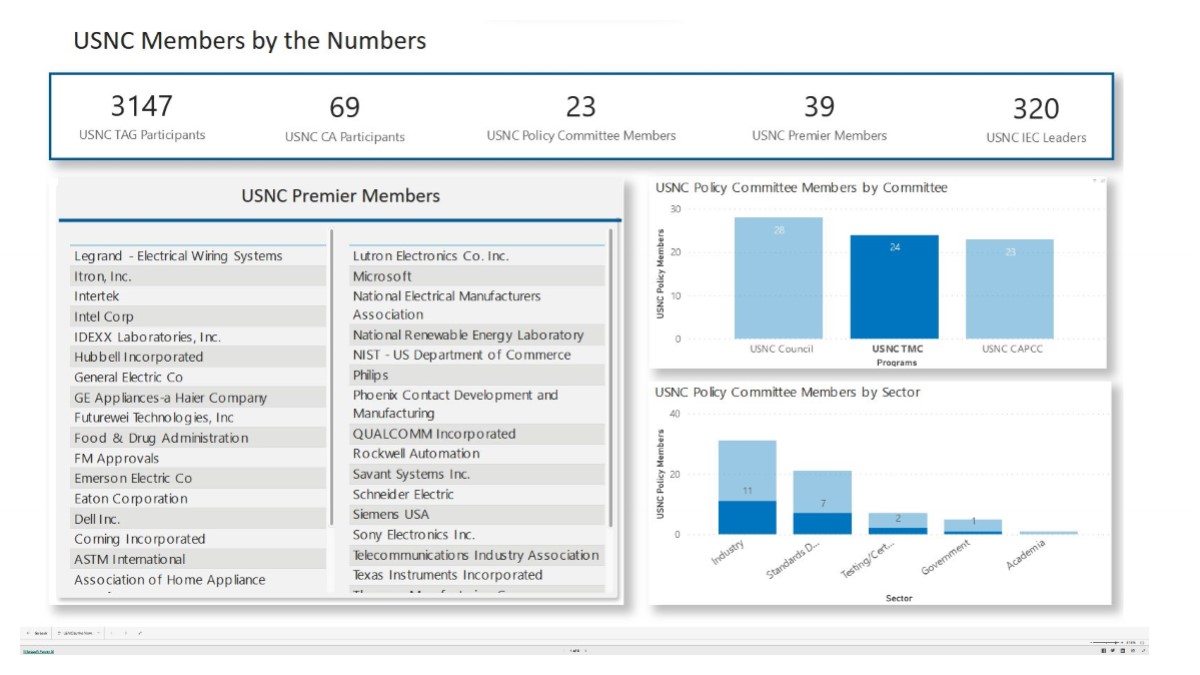Click the fit to page icon beside zoom
This screenshot has height=675, width=1200.
(1142, 642)
